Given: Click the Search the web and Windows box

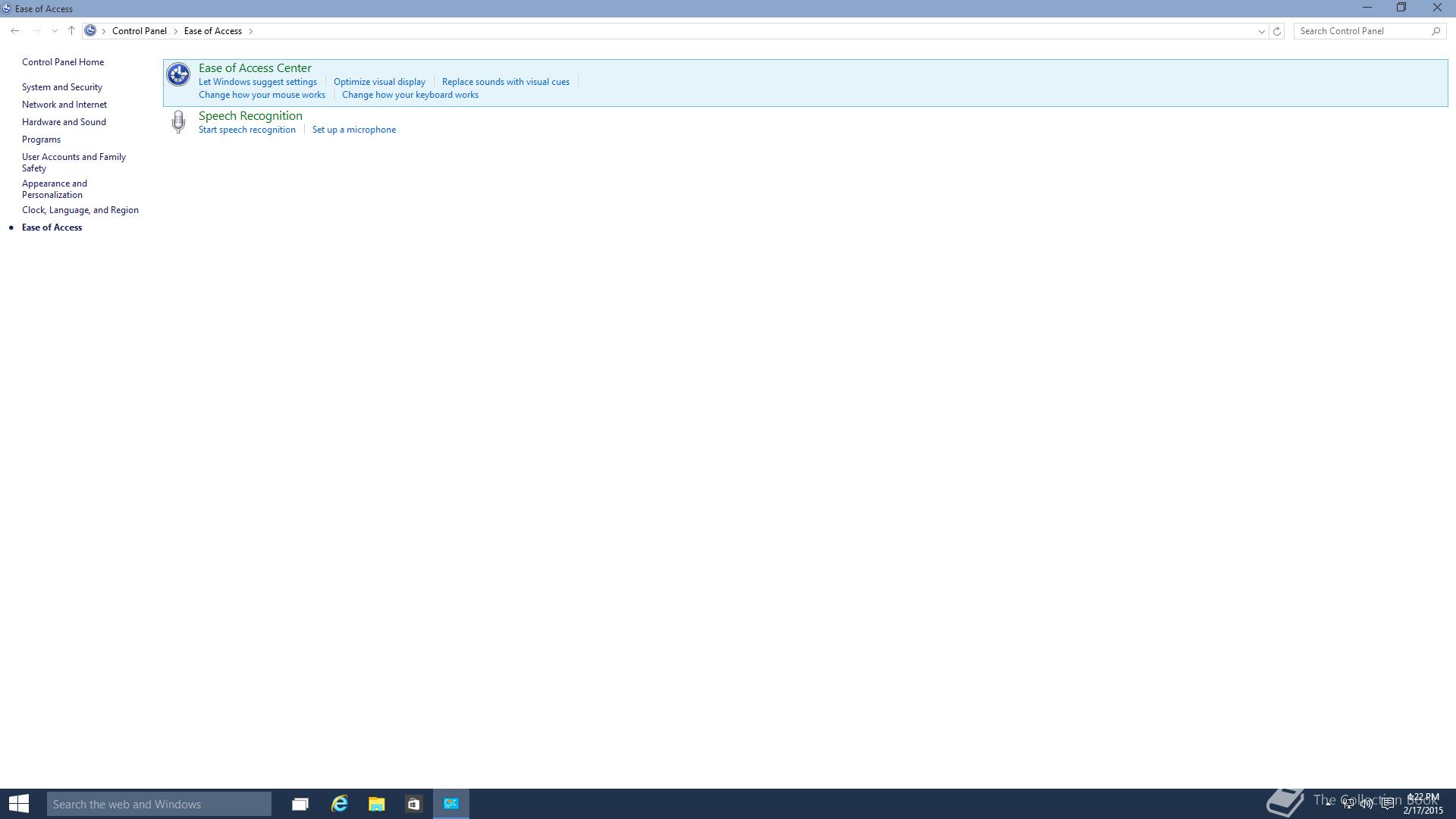Looking at the screenshot, I should pyautogui.click(x=159, y=804).
